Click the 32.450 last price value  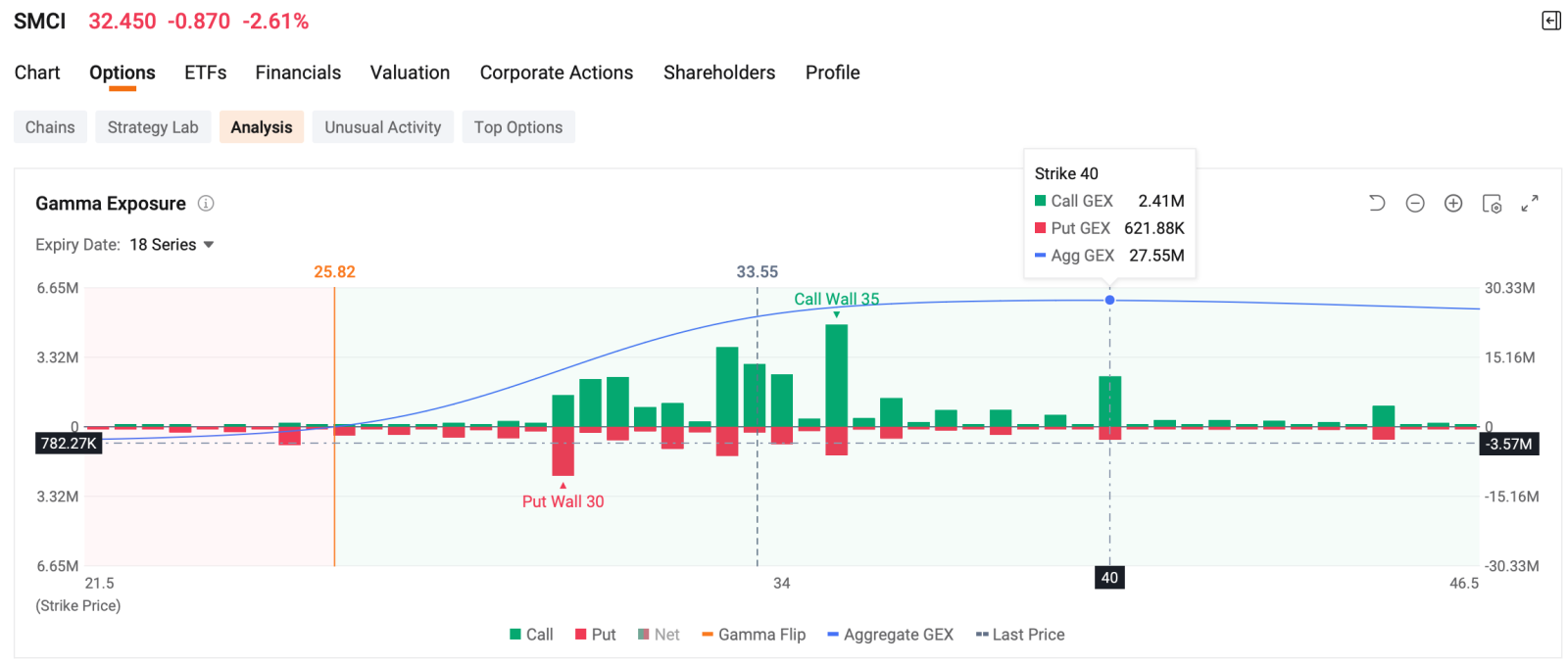[x=122, y=22]
